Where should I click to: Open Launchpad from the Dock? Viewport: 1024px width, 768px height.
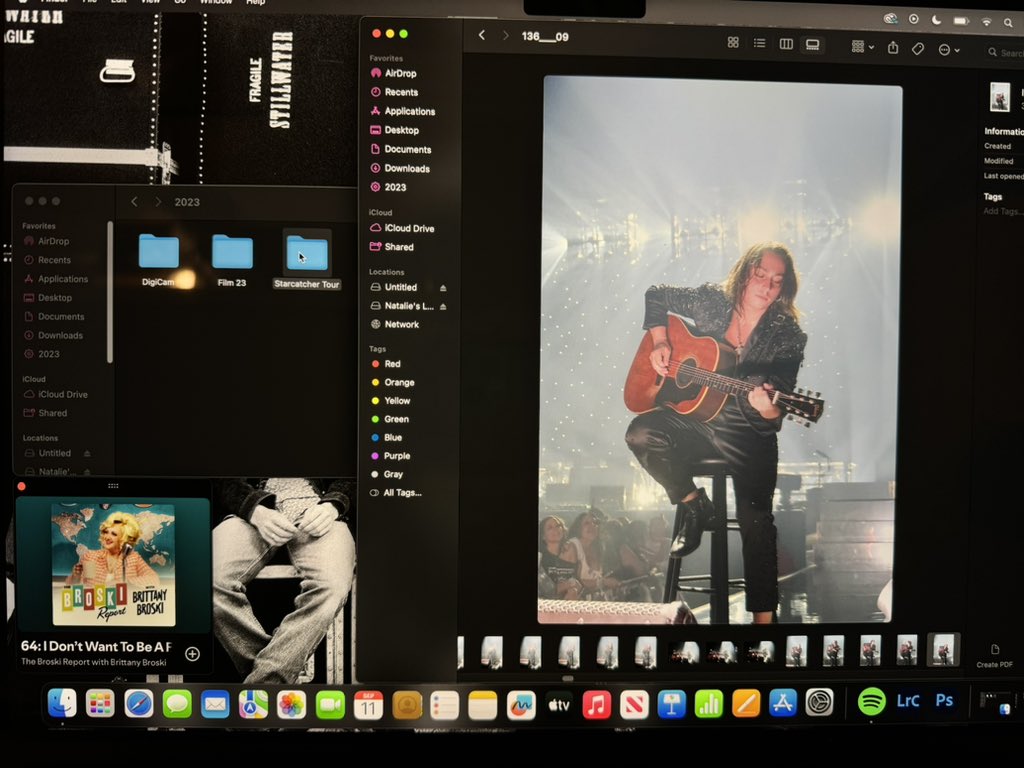pyautogui.click(x=100, y=704)
